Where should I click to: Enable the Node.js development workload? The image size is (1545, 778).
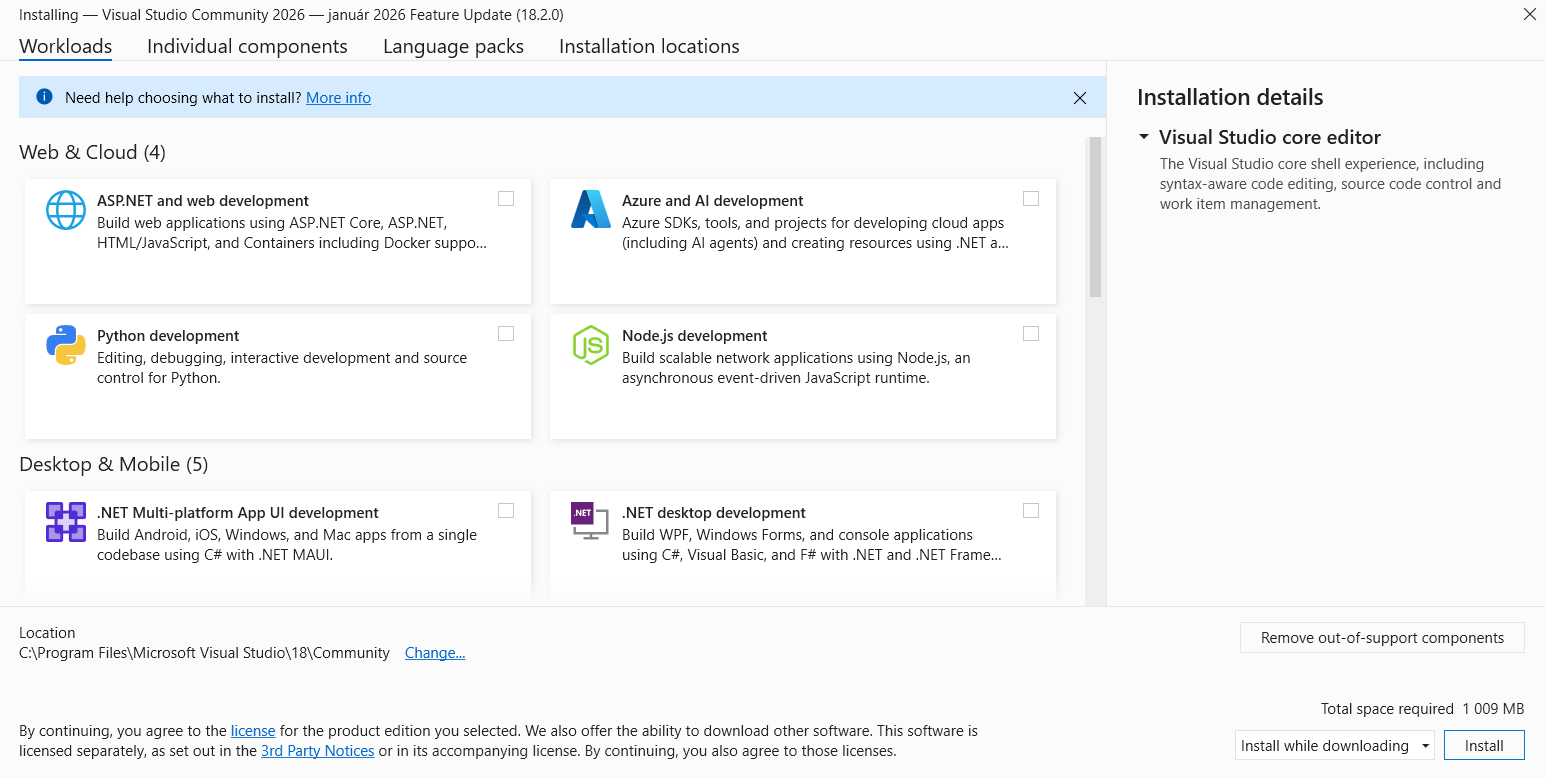(x=1031, y=333)
